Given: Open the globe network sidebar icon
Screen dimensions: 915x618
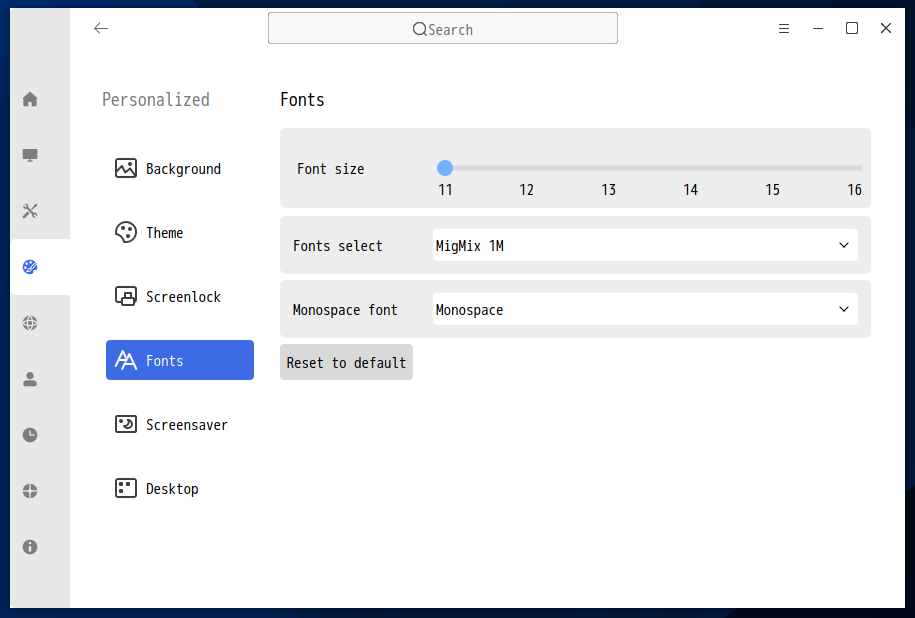Looking at the screenshot, I should [x=30, y=323].
